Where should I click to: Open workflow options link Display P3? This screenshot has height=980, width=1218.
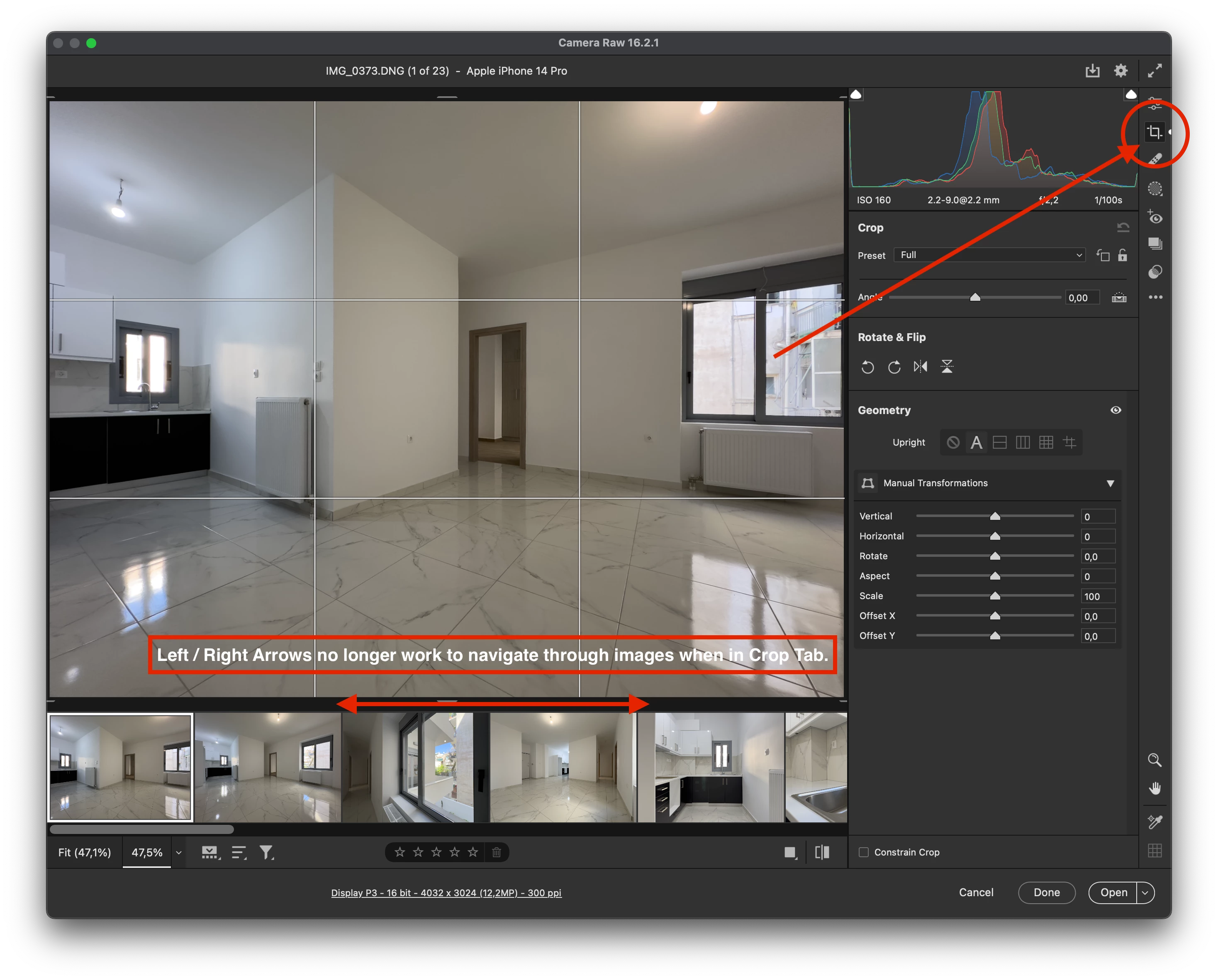coord(446,893)
